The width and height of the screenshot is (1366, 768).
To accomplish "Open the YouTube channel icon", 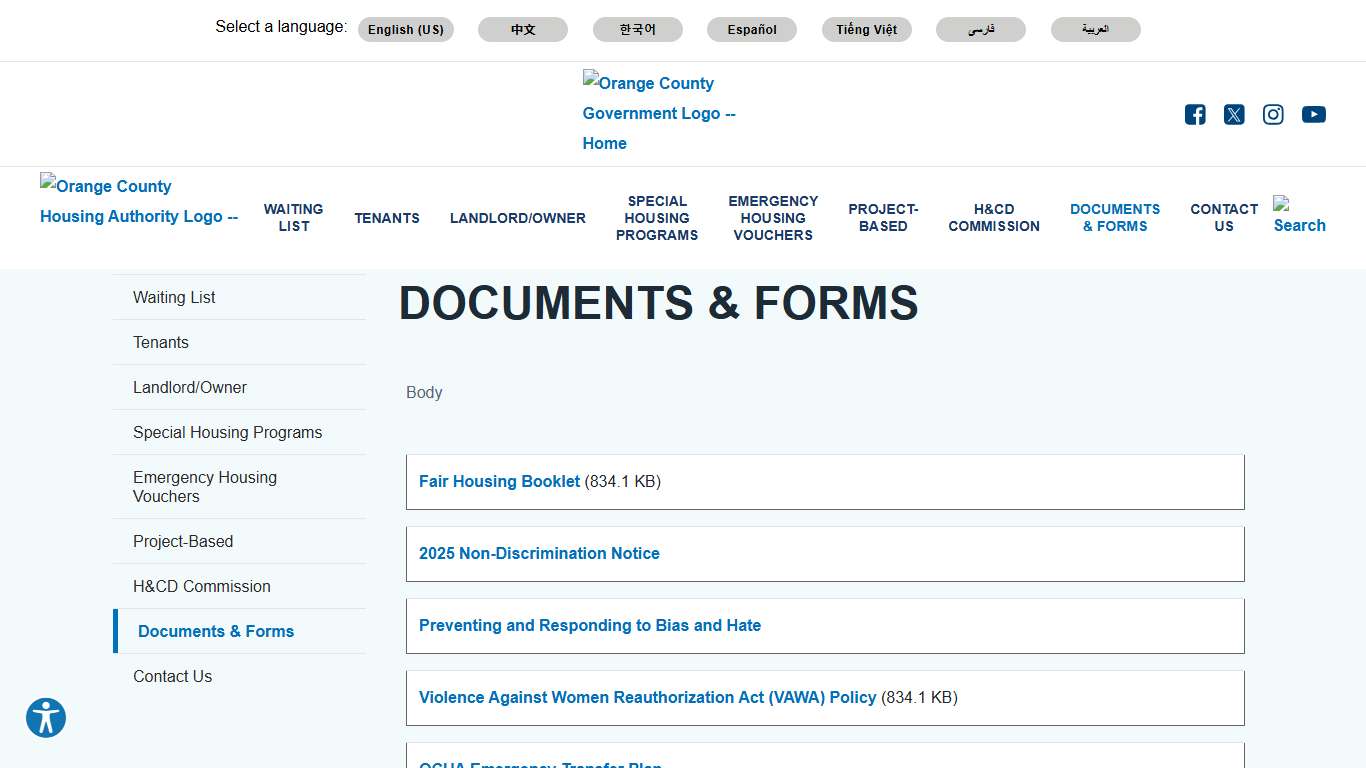I will click(x=1313, y=114).
